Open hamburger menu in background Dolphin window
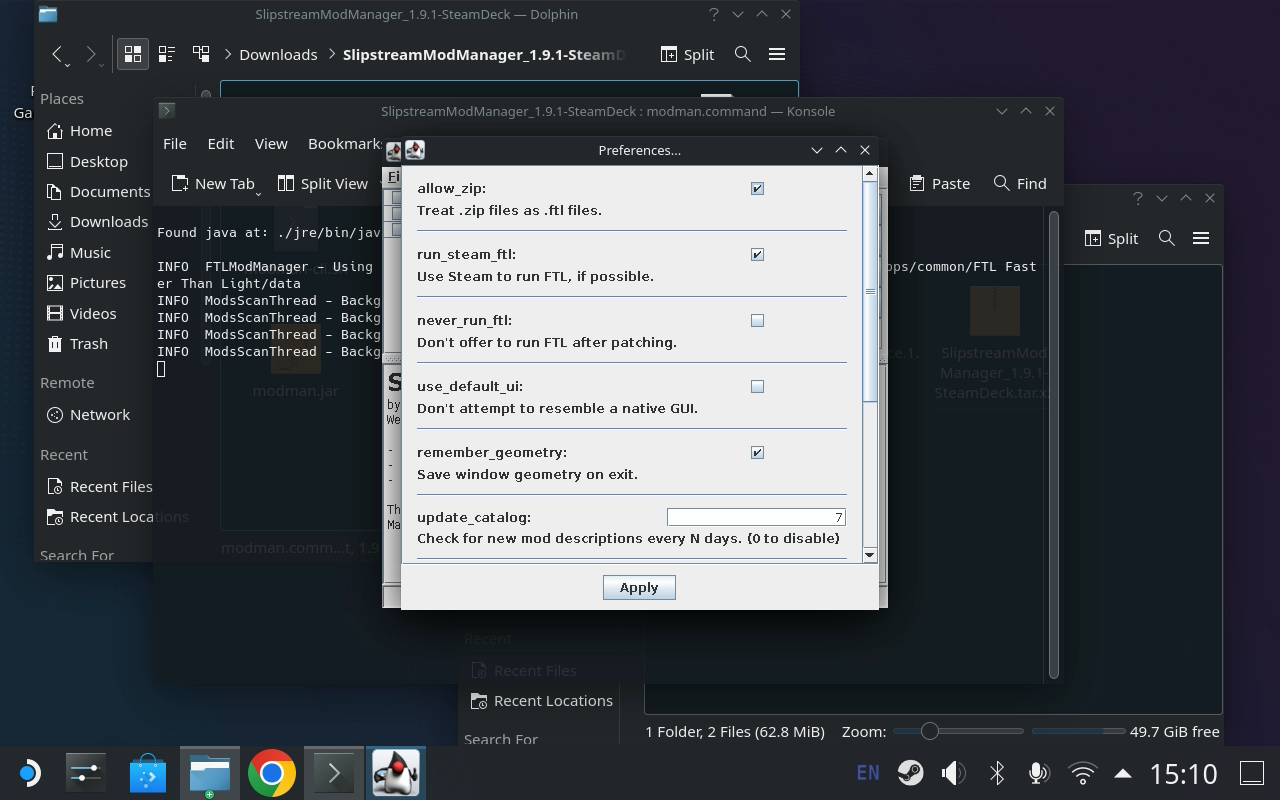Screen dimensions: 1280x800 tap(1201, 238)
